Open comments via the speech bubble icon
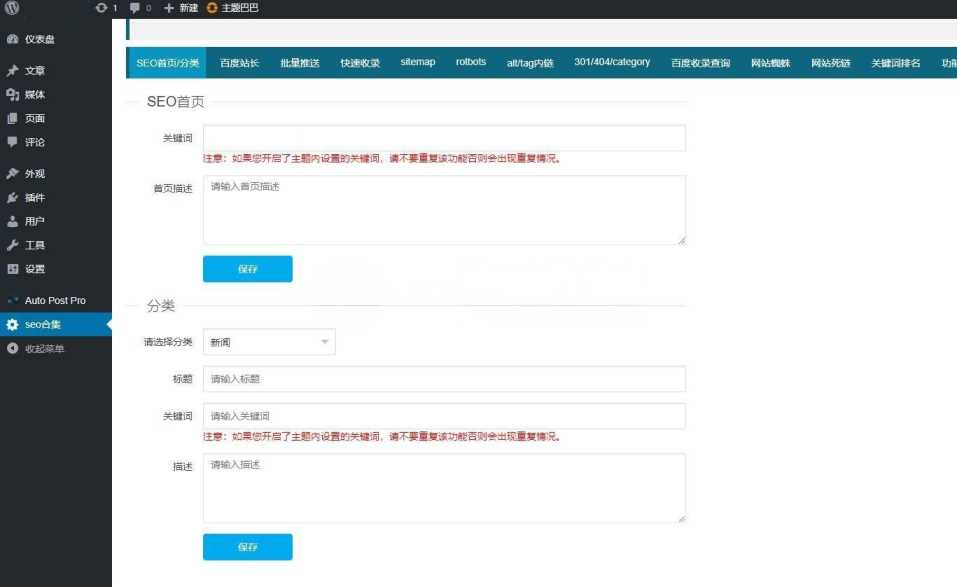This screenshot has width=957, height=587. point(135,8)
